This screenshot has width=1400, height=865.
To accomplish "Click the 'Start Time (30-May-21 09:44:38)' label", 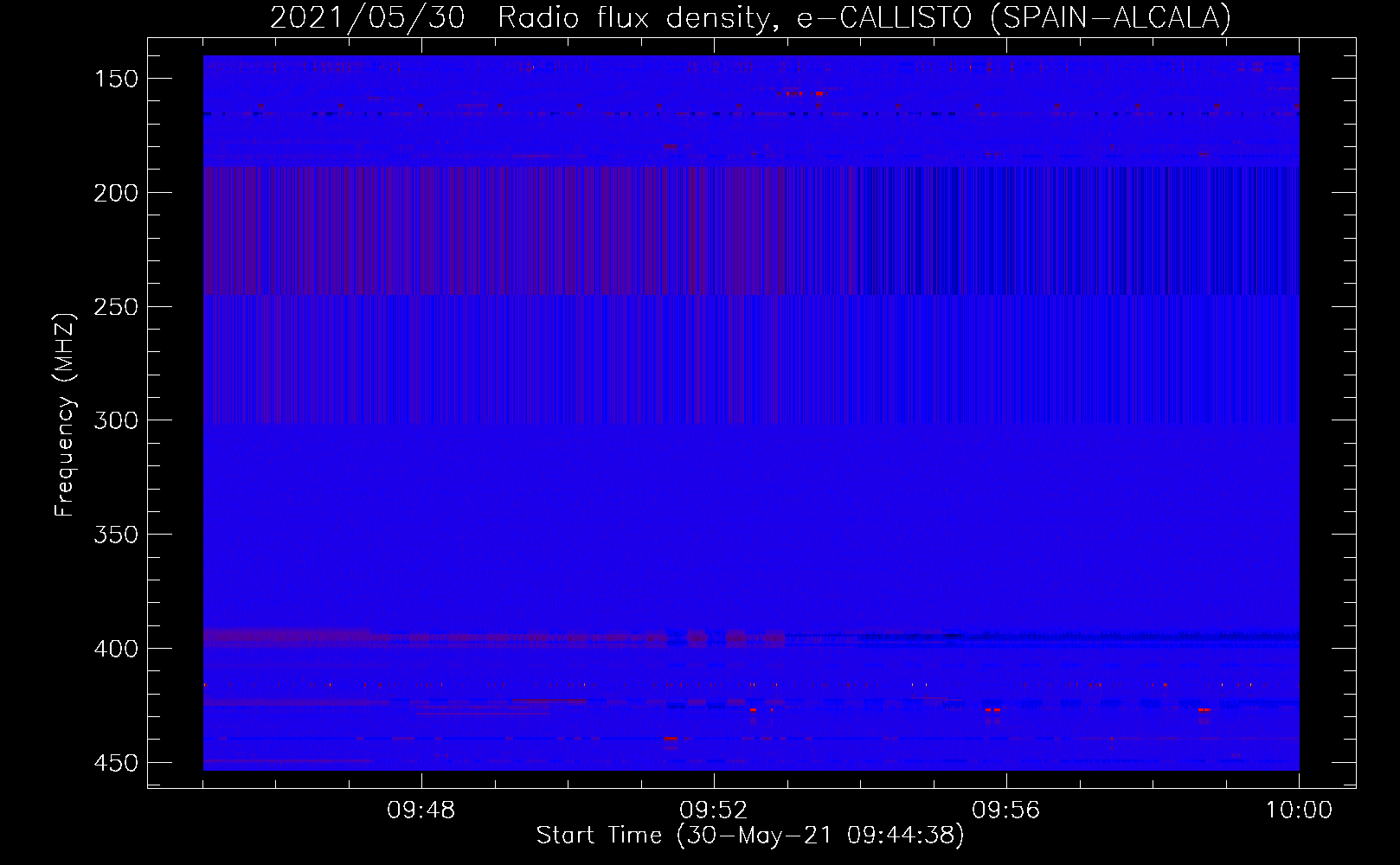I will pos(750,836).
